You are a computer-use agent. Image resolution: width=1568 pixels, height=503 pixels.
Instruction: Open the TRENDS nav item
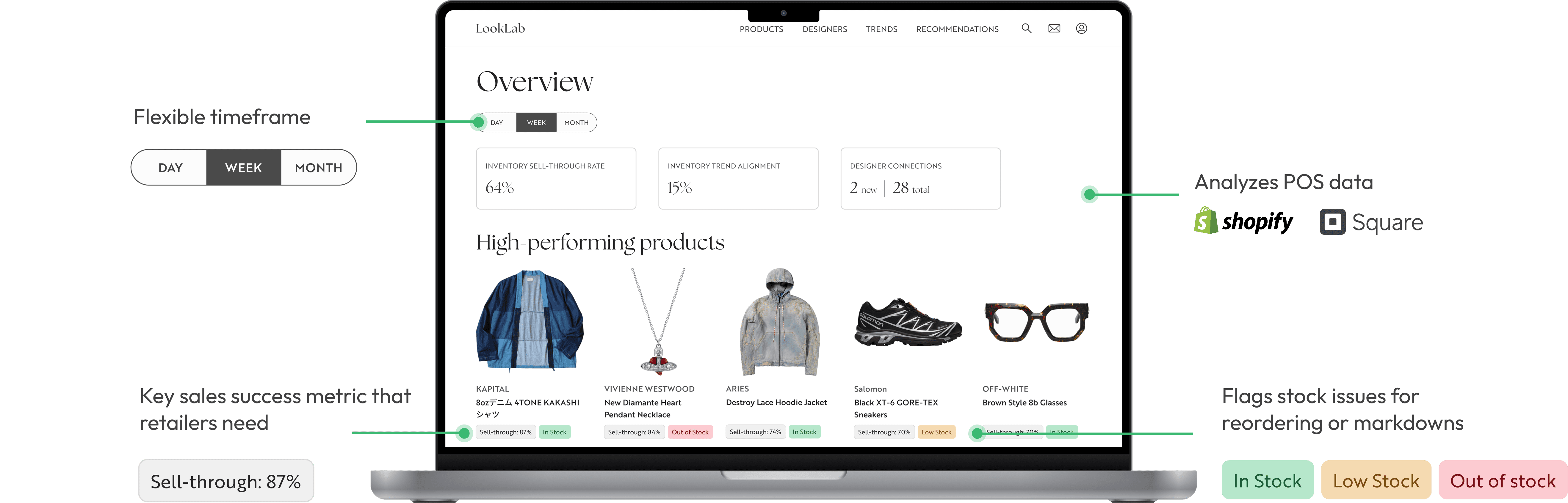click(881, 29)
